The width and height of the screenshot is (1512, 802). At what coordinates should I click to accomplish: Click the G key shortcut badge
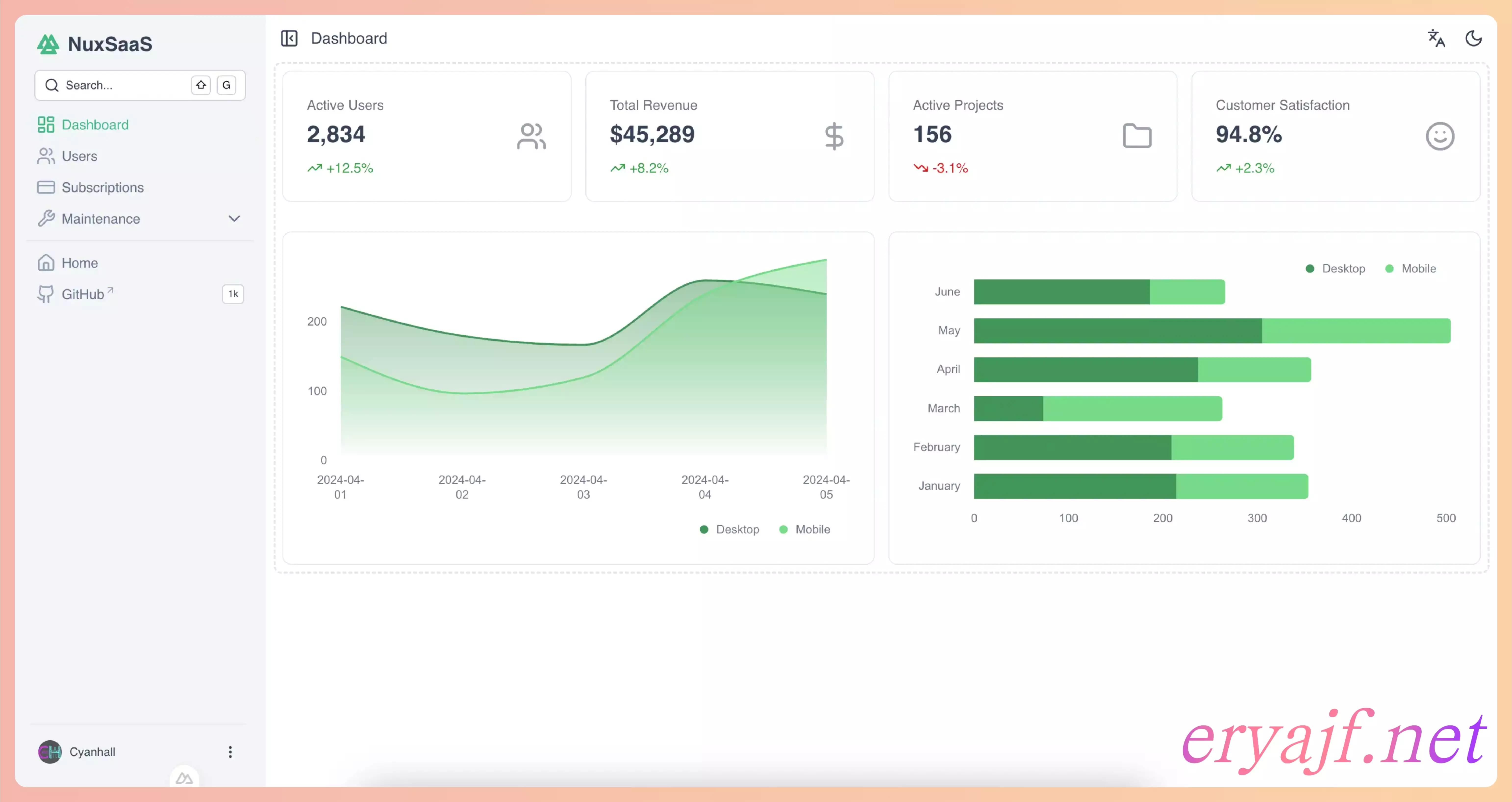[x=227, y=85]
